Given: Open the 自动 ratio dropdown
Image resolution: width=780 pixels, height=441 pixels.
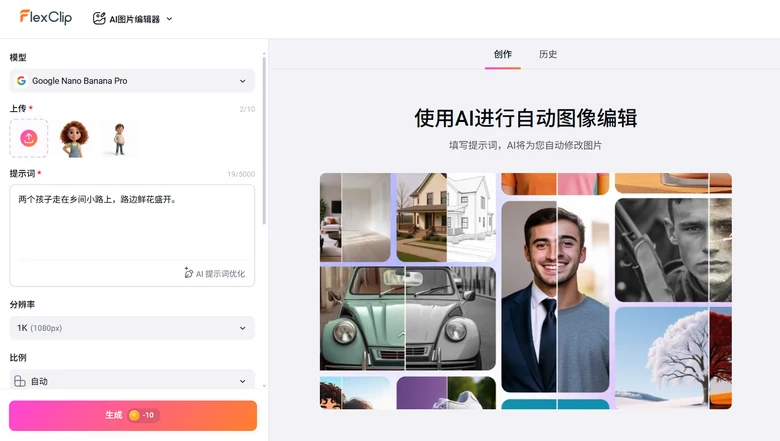Looking at the screenshot, I should 132,381.
